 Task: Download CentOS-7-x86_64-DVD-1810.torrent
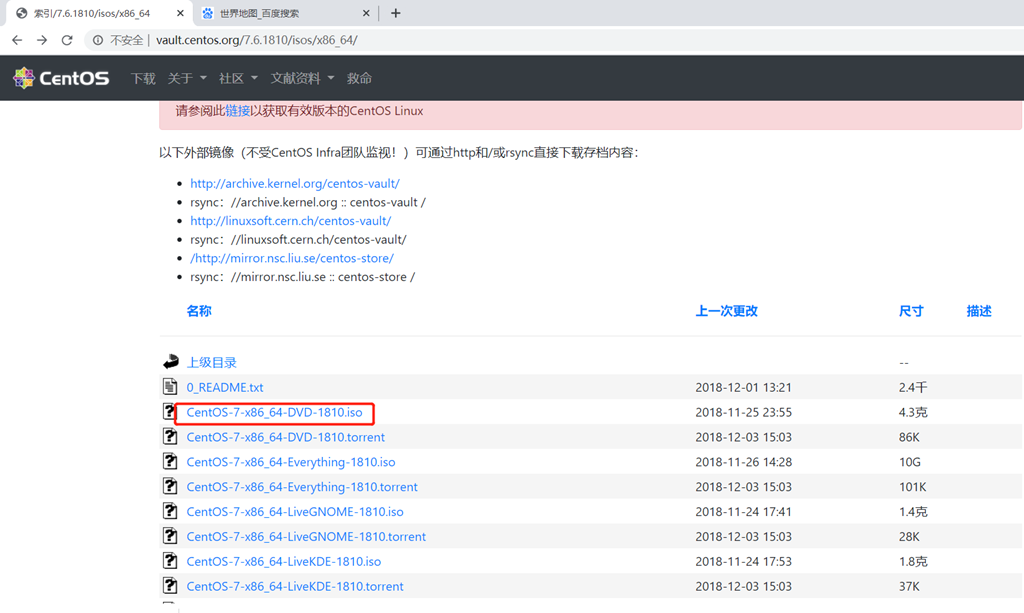coord(285,437)
